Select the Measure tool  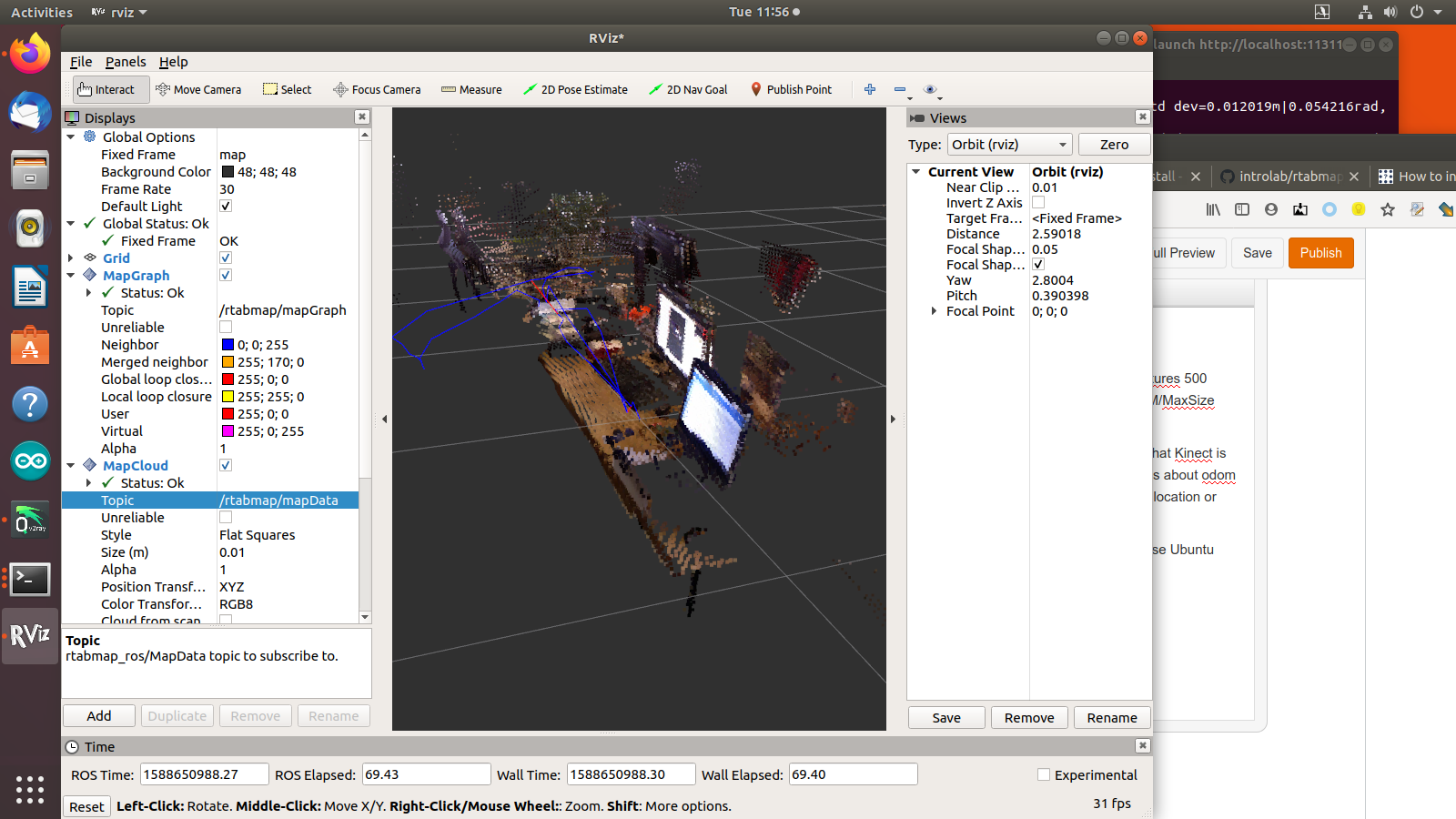(x=471, y=89)
